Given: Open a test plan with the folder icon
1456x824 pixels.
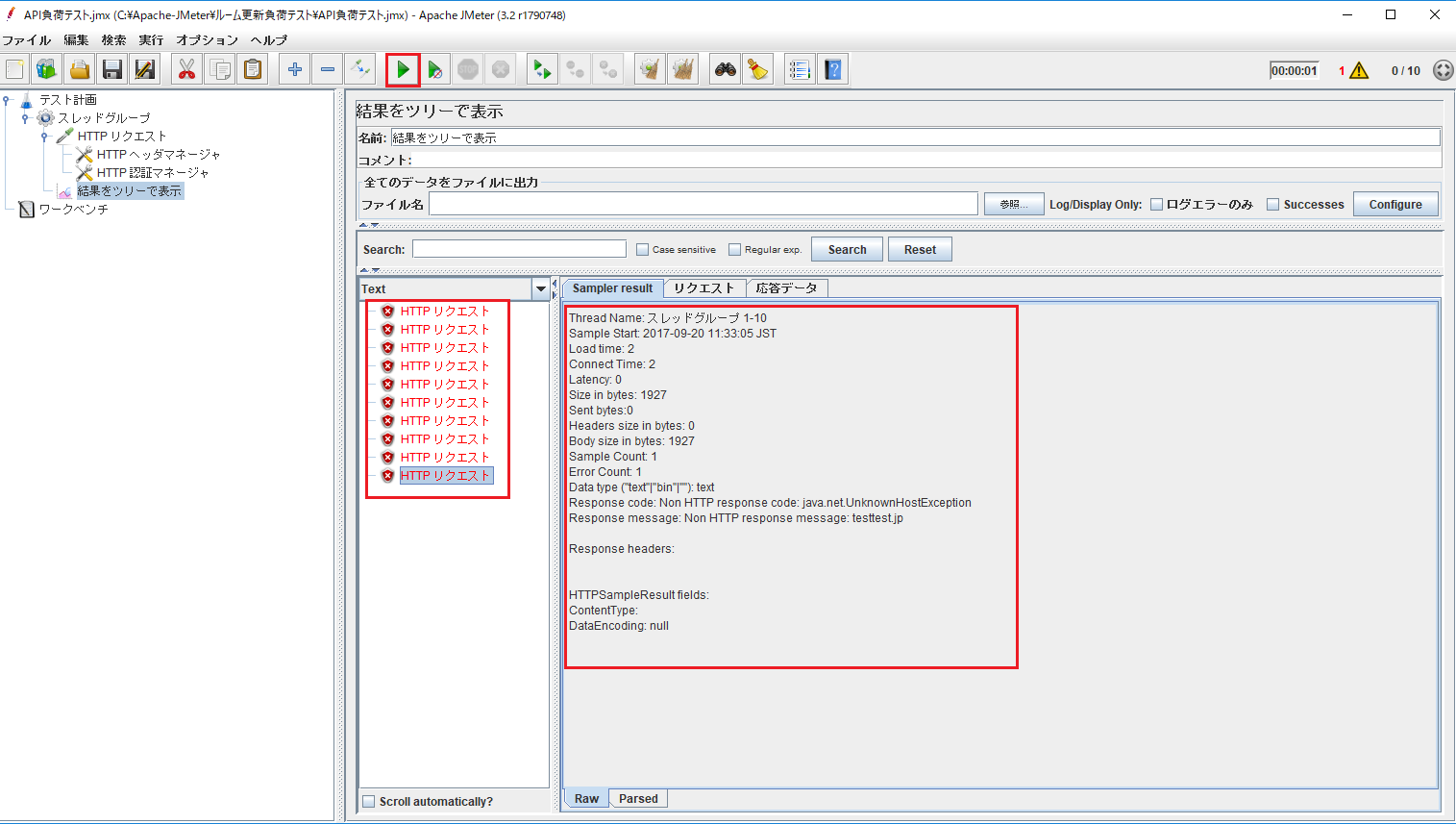Looking at the screenshot, I should pyautogui.click(x=79, y=68).
